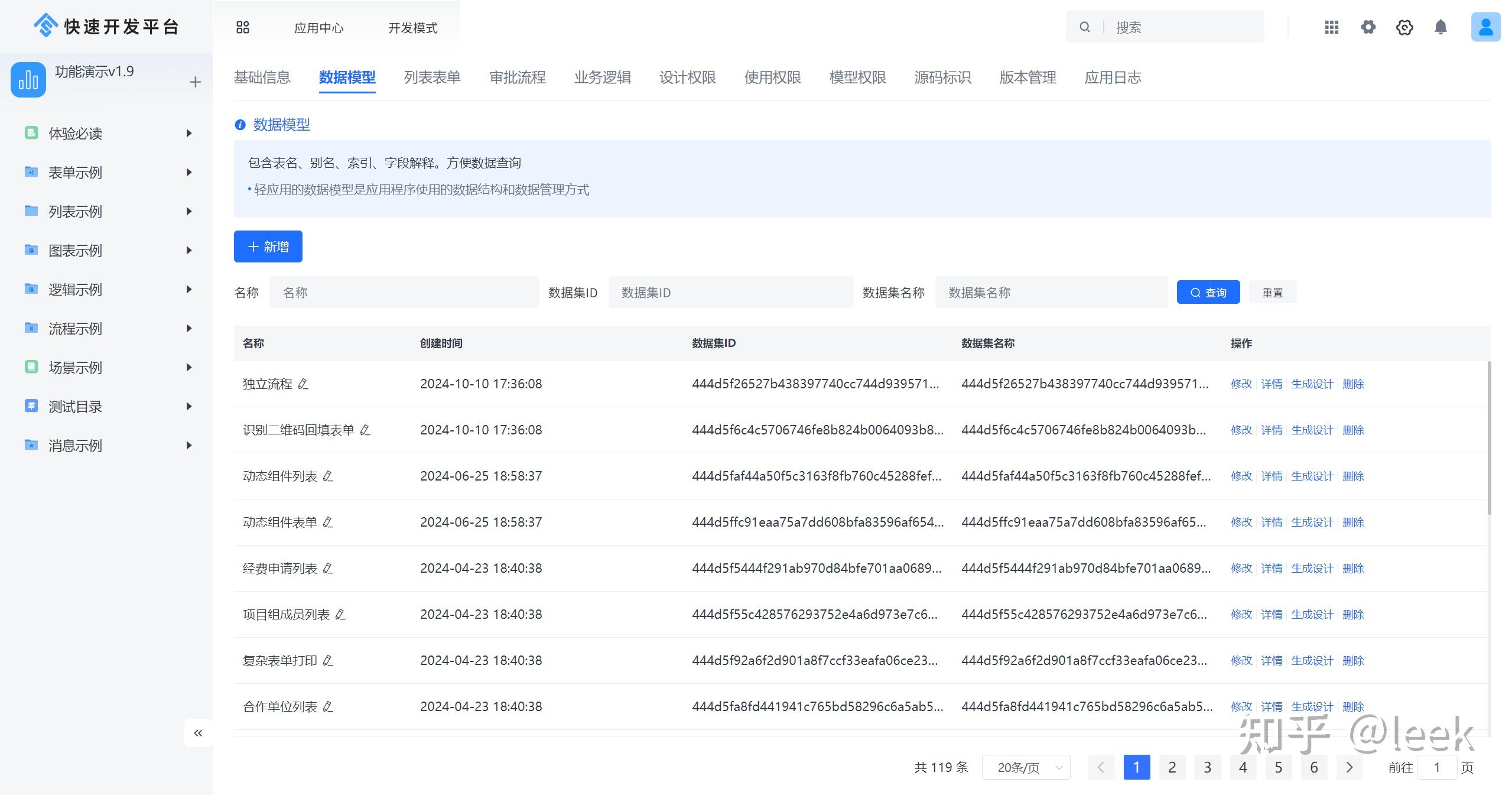
Task: Click the 场景示例 green sidebar icon
Action: click(x=31, y=367)
